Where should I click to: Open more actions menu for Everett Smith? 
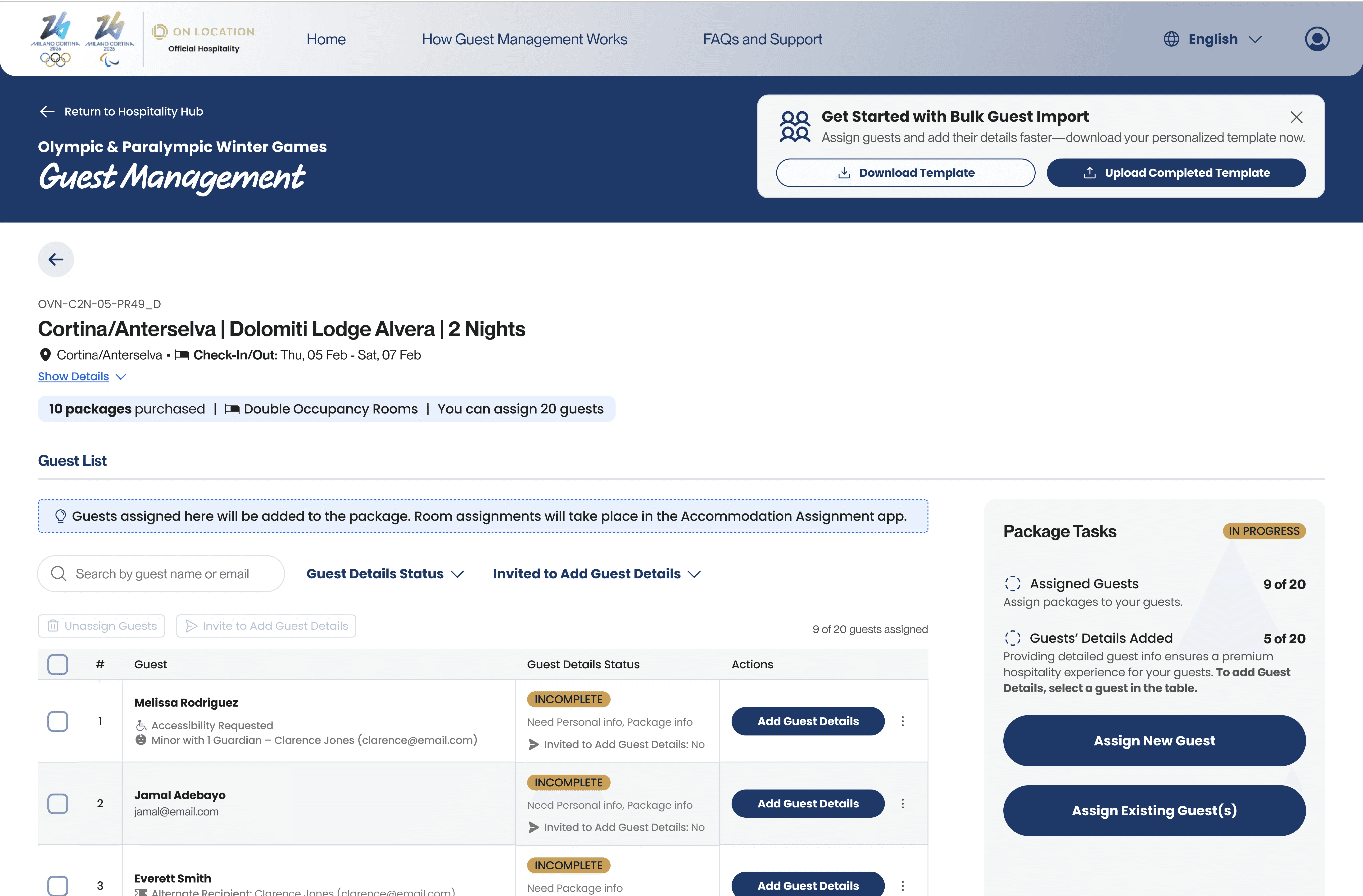coord(902,886)
